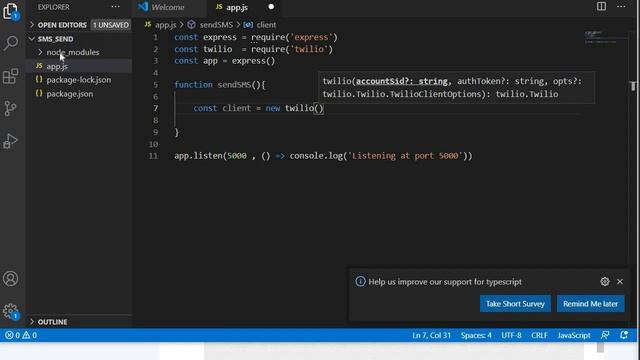Open notification settings gear icon
This screenshot has width=640, height=360.
click(x=604, y=281)
